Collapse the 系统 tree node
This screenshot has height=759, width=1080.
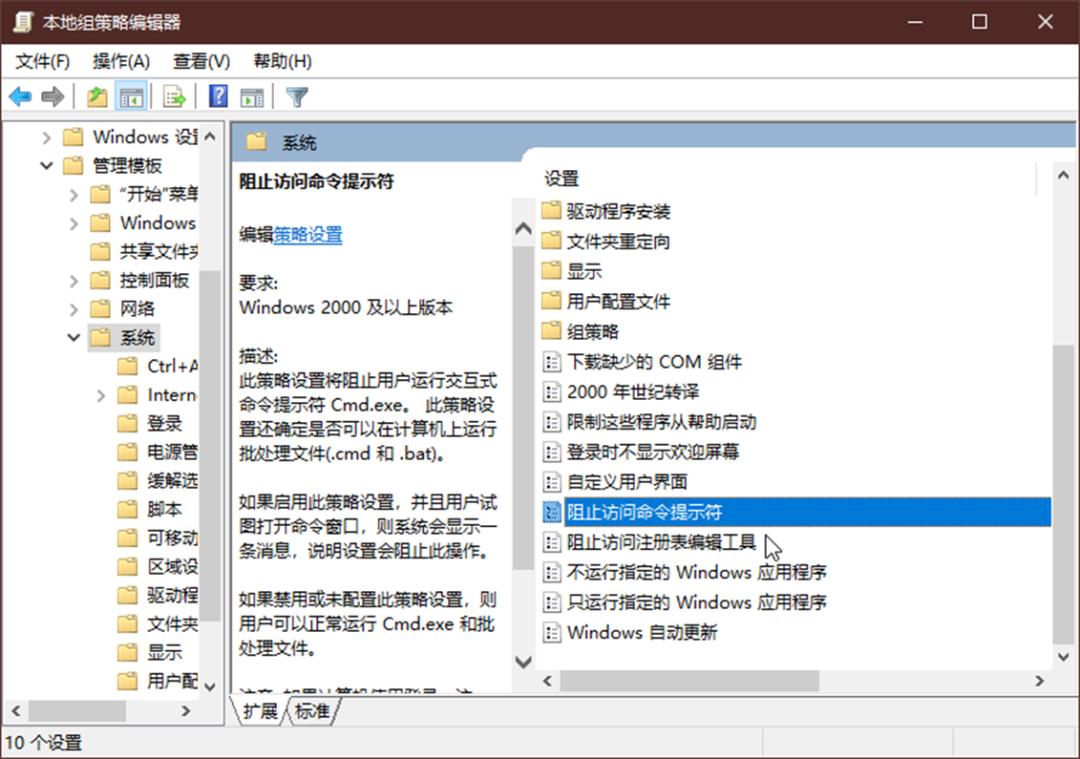pos(74,337)
